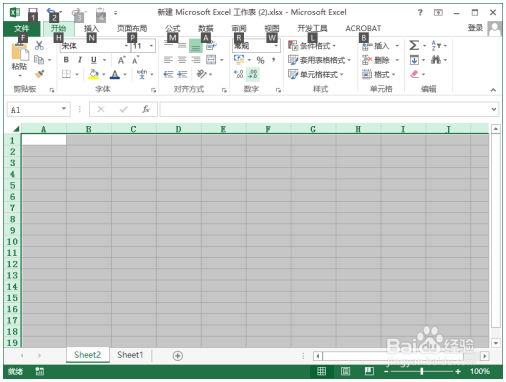
Task: Click Decrease Decimal icon
Action: coord(253,74)
